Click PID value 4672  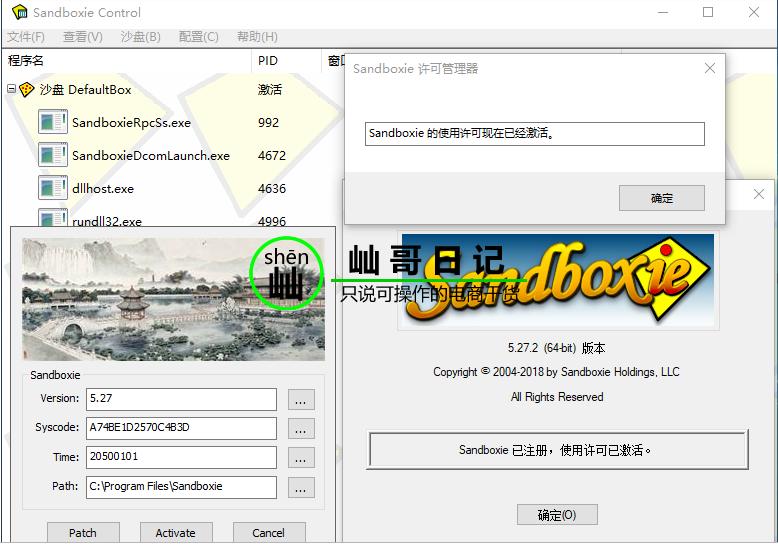point(272,156)
